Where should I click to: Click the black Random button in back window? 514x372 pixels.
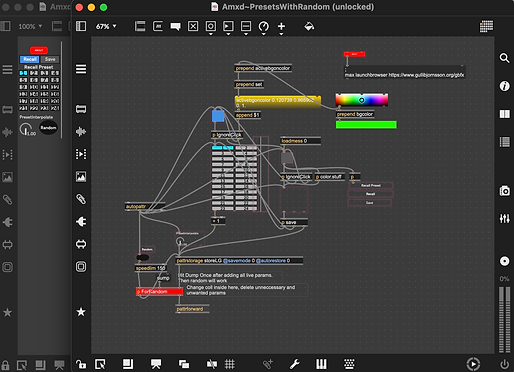(x=48, y=128)
